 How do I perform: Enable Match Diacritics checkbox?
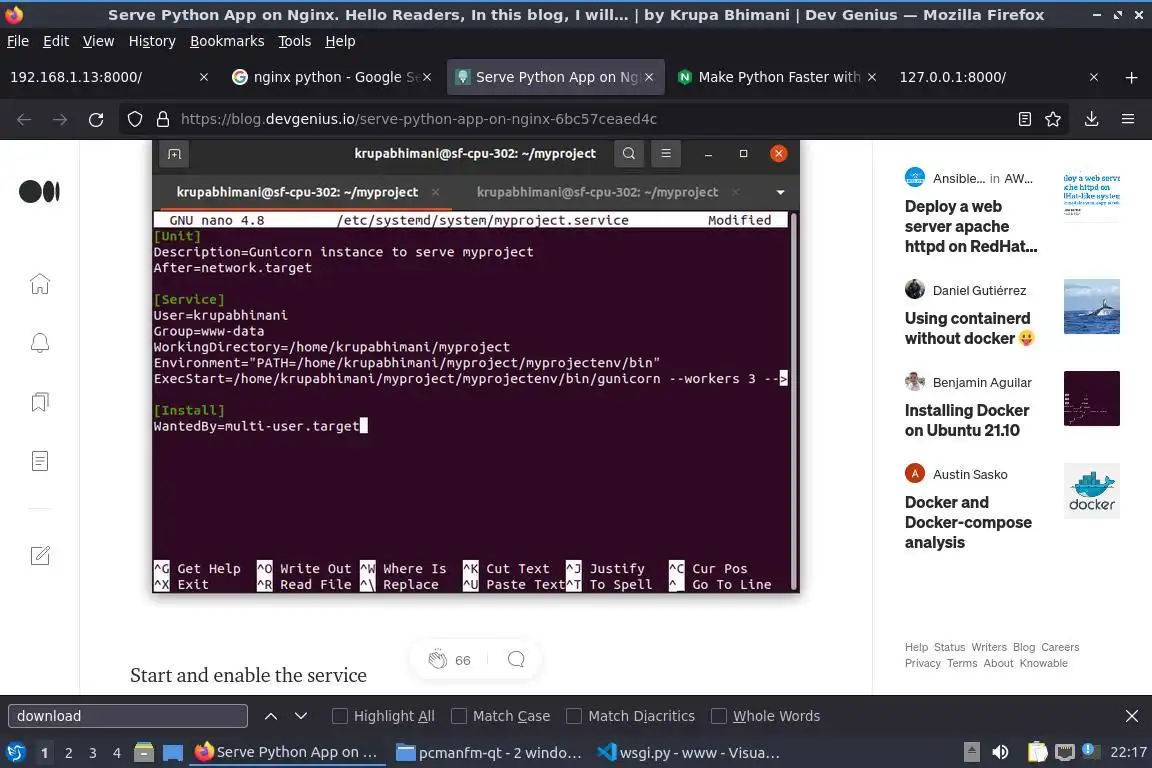(574, 716)
